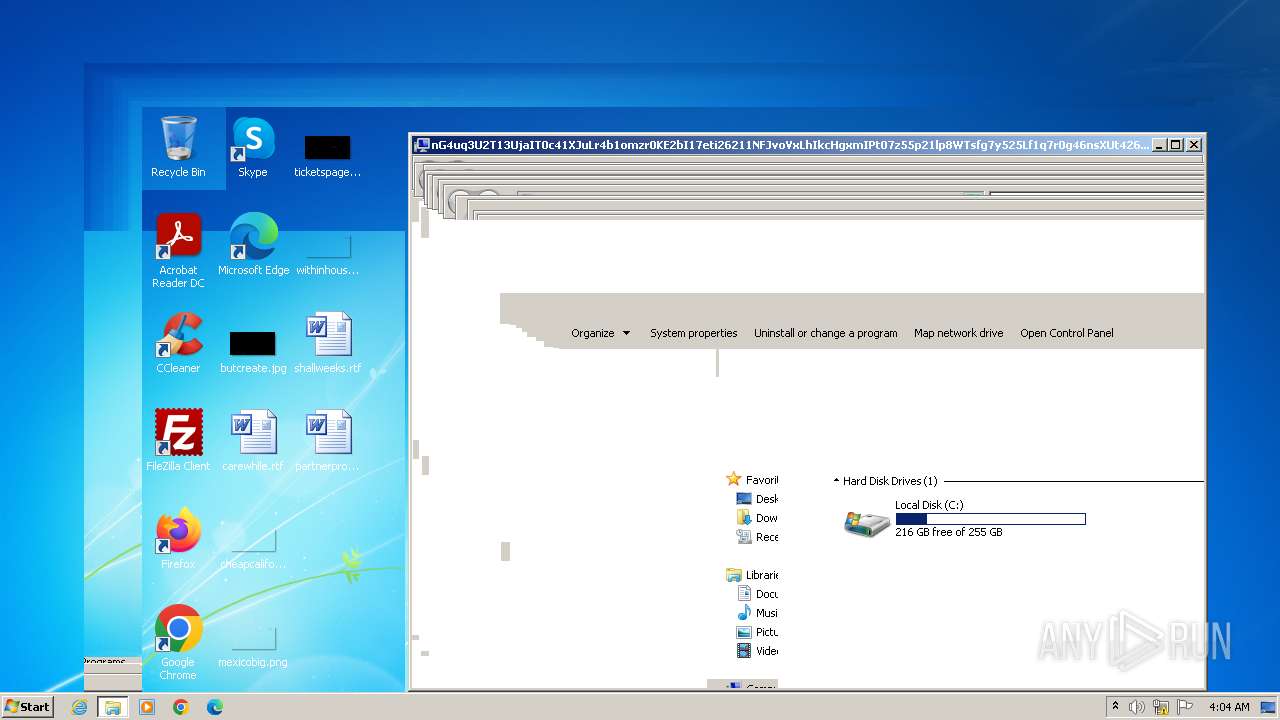Select Downloads in the navigation pane
The height and width of the screenshot is (720, 1280).
click(x=757, y=518)
